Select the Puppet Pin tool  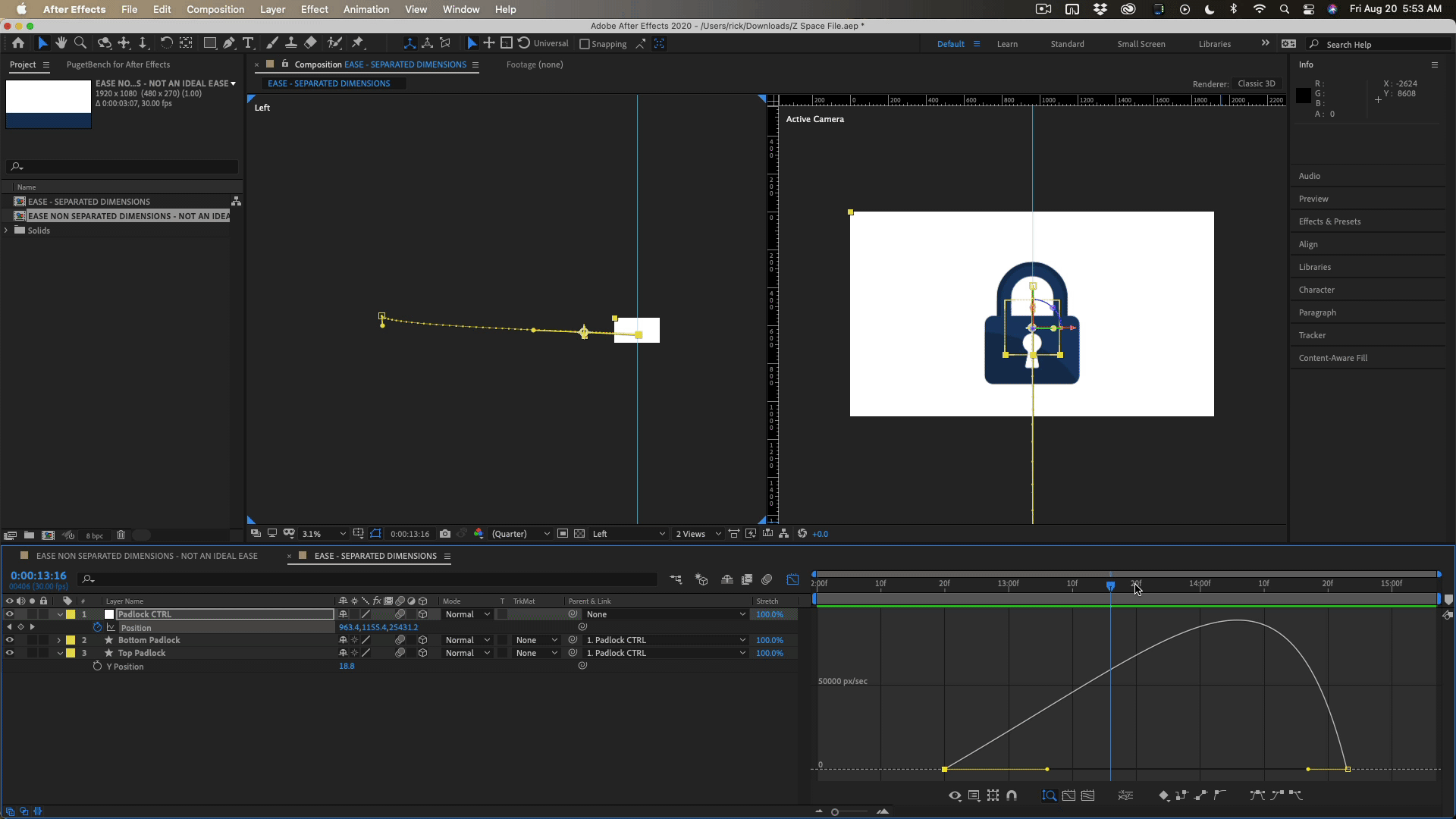point(358,43)
